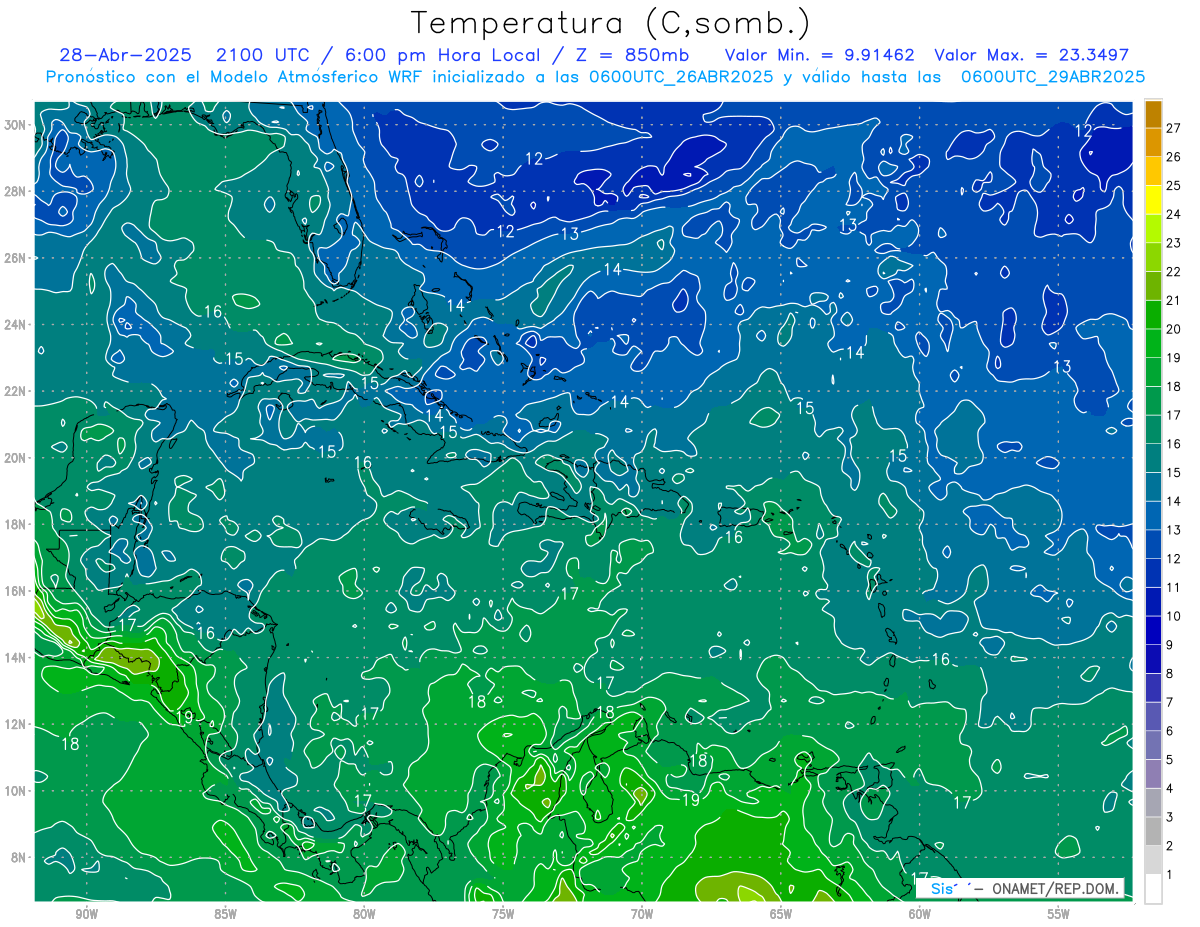1200x927 pixels.
Task: Click the '80W' longitude label
Action: [x=365, y=914]
